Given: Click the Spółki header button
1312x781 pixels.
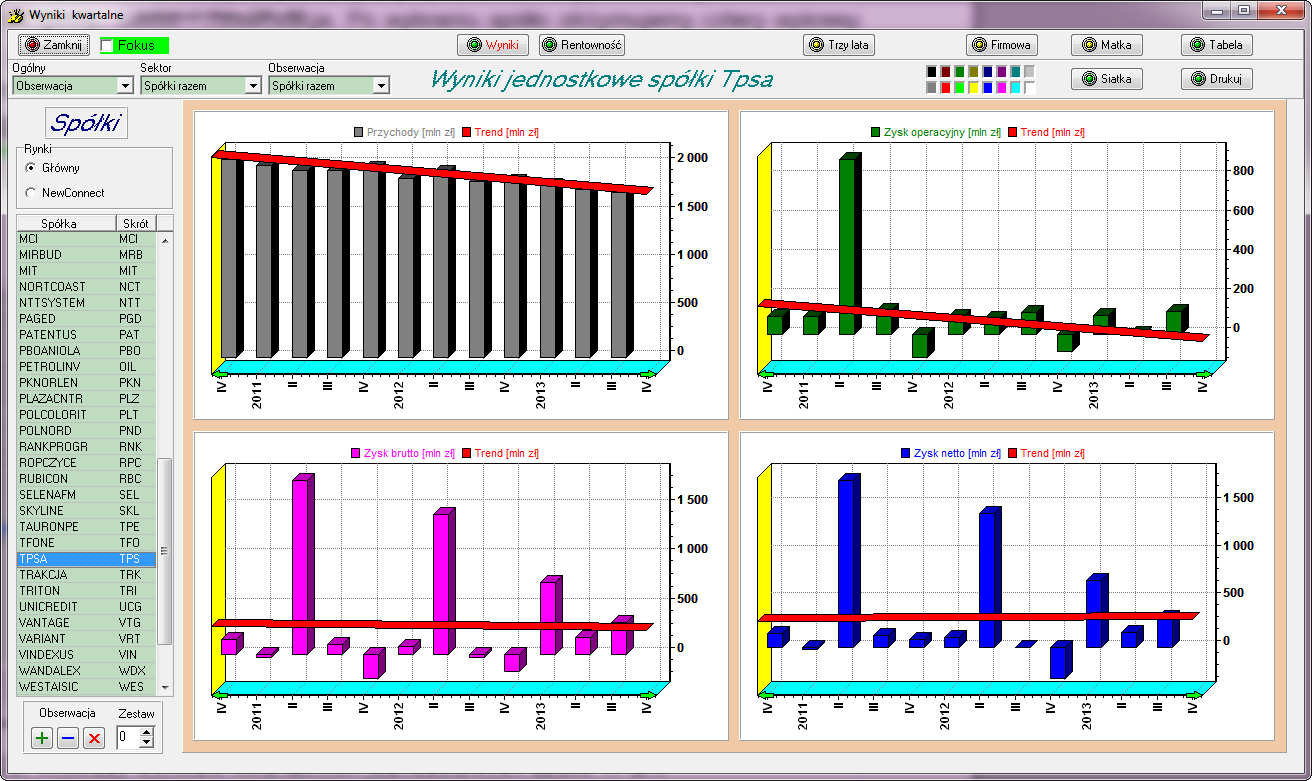Looking at the screenshot, I should point(87,123).
